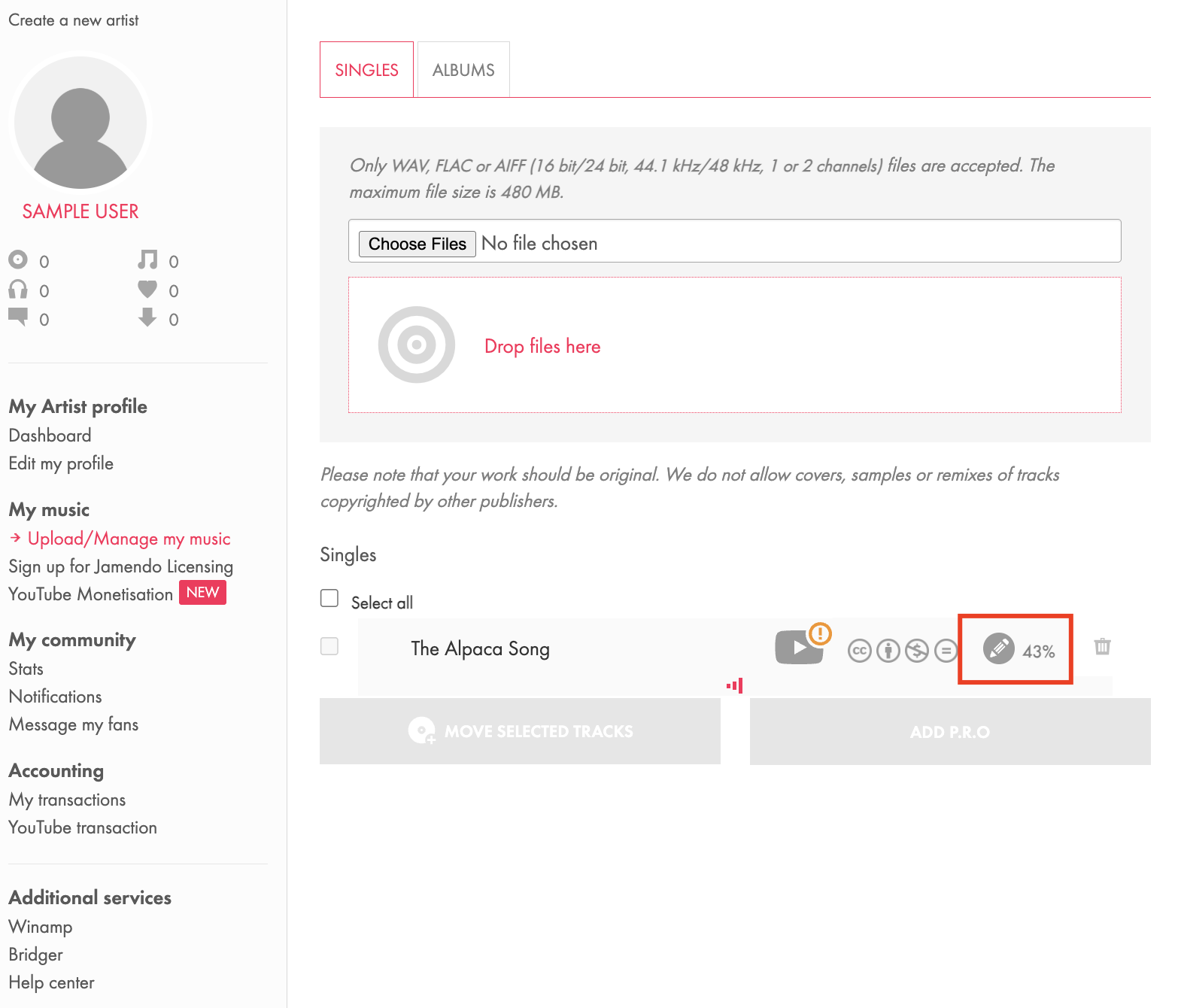Click the heart likes stat icon
The height and width of the screenshot is (1008, 1181).
pyautogui.click(x=147, y=289)
